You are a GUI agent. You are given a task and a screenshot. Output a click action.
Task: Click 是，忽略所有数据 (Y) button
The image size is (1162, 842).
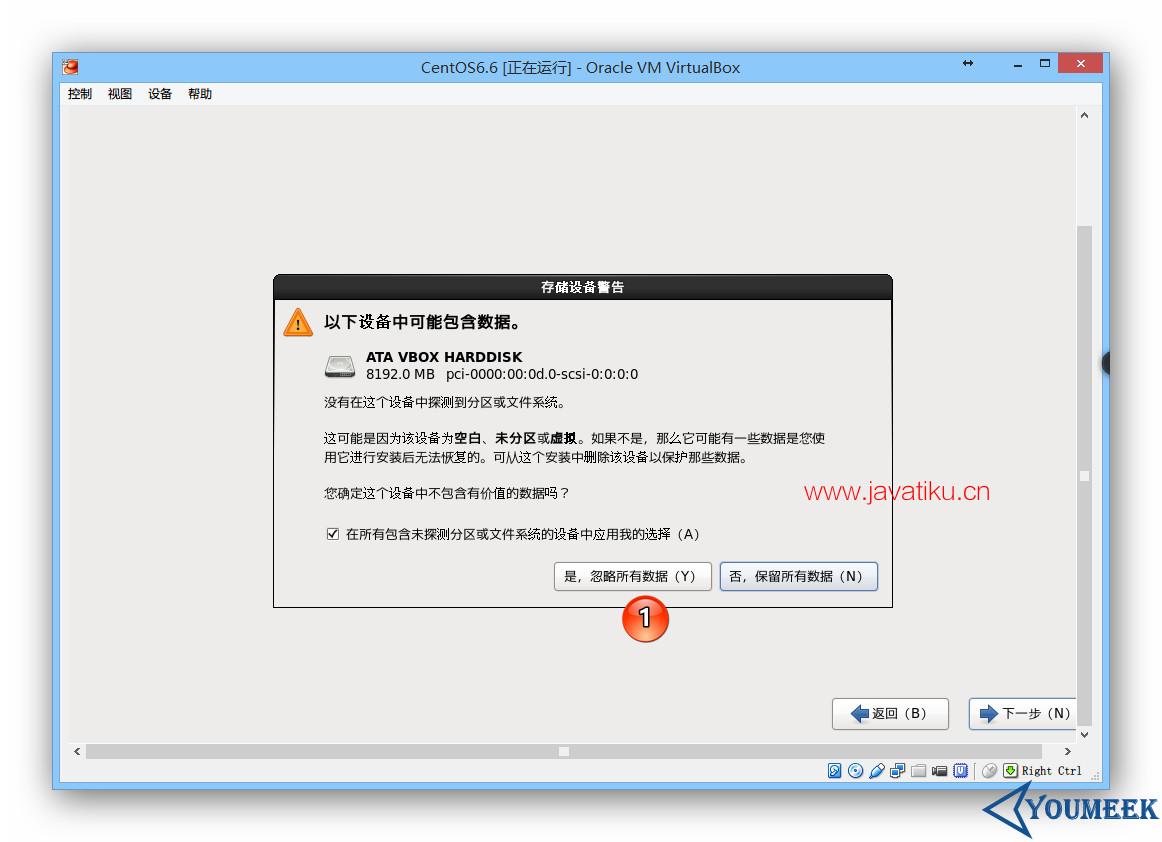click(x=632, y=577)
